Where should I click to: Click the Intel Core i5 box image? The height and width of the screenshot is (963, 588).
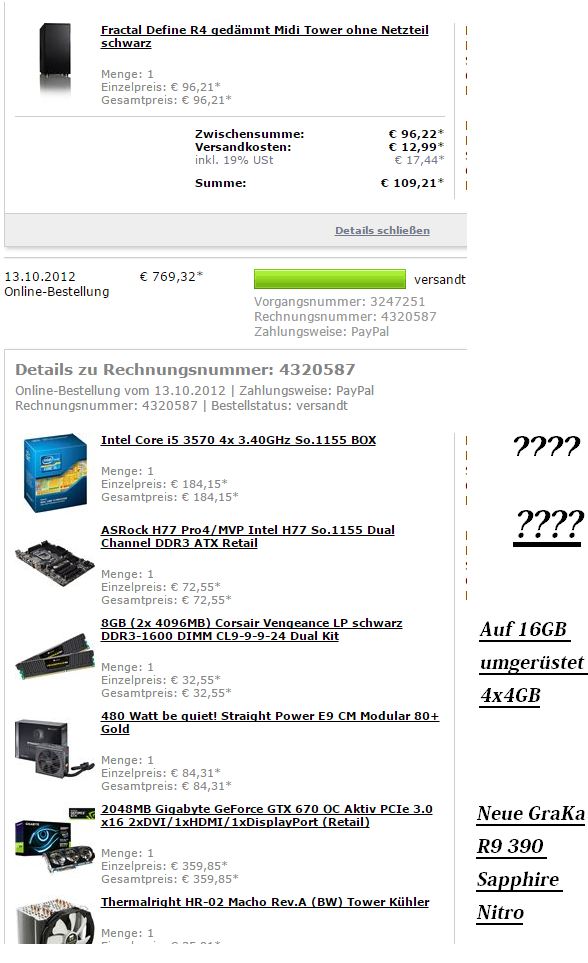click(x=55, y=472)
